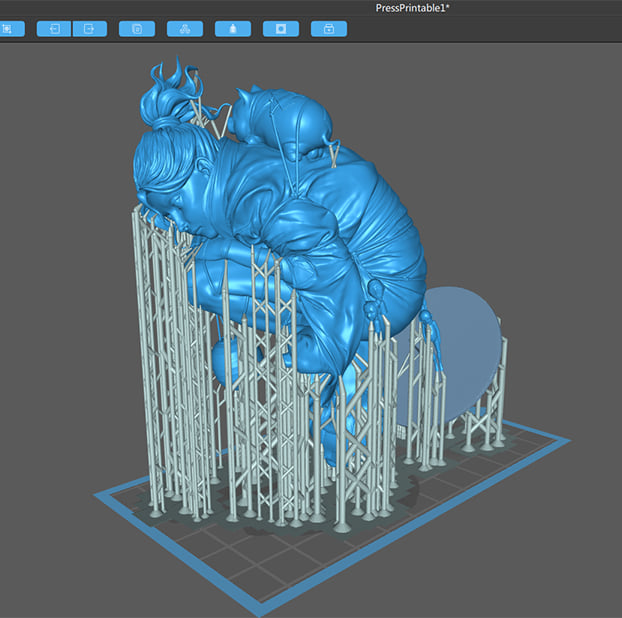Screen dimensions: 622x618
Task: Click the three-circles arrange icon
Action: coord(185,28)
